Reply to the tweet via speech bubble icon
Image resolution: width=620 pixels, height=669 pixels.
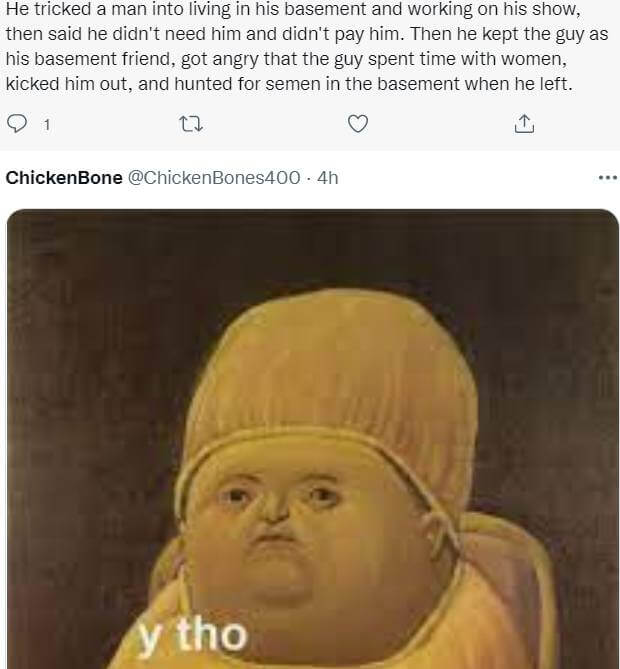point(17,124)
